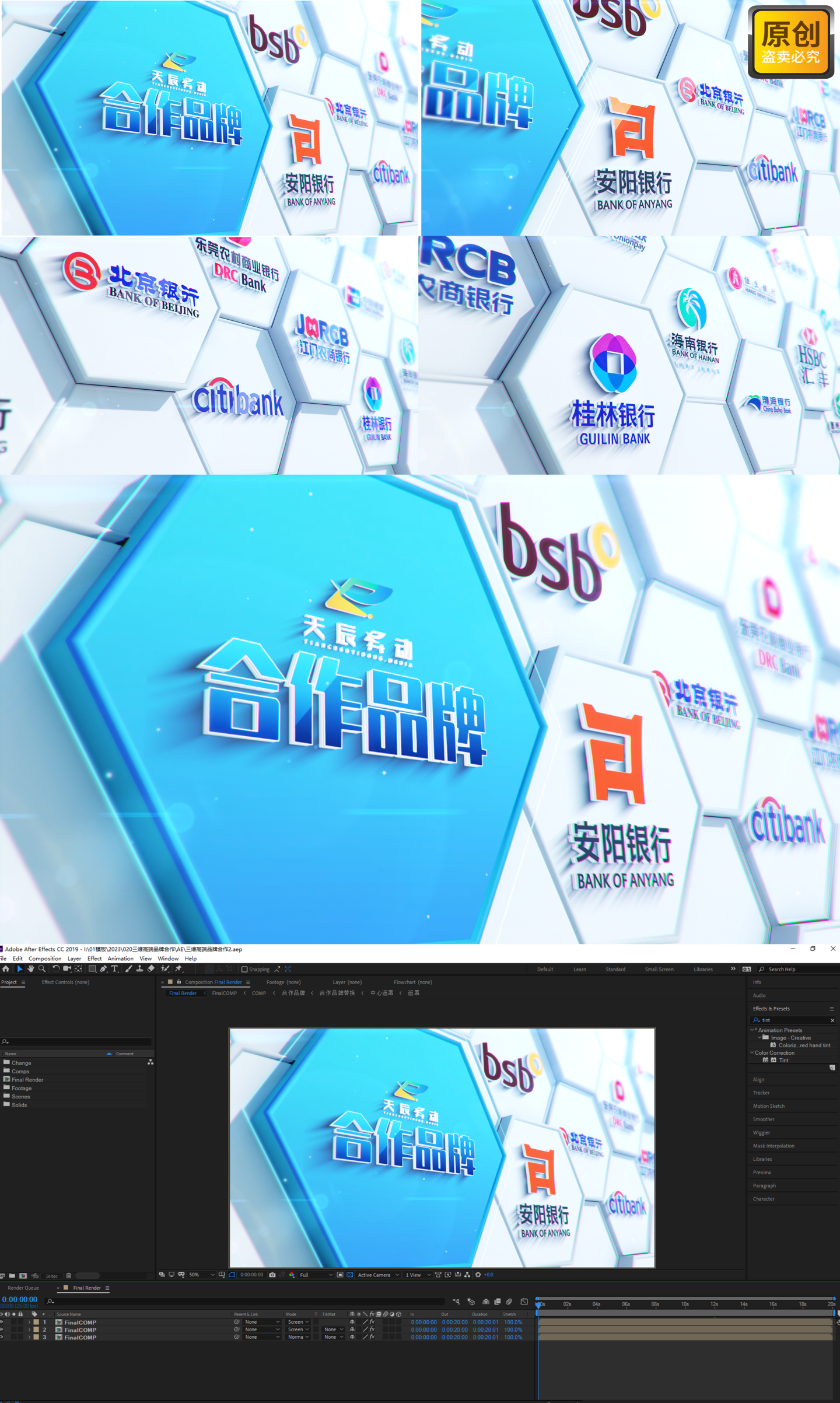Open the workspace settings icon beside Search Help
Screen dimensions: 840x1403
747,969
